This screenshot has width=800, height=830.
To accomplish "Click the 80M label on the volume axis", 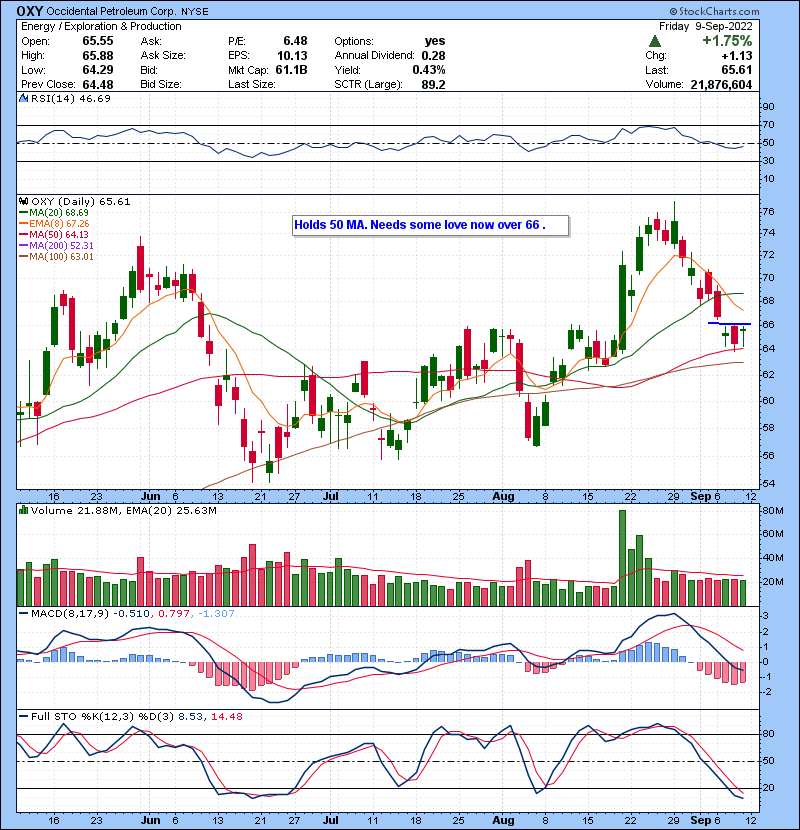I will 772,511.
